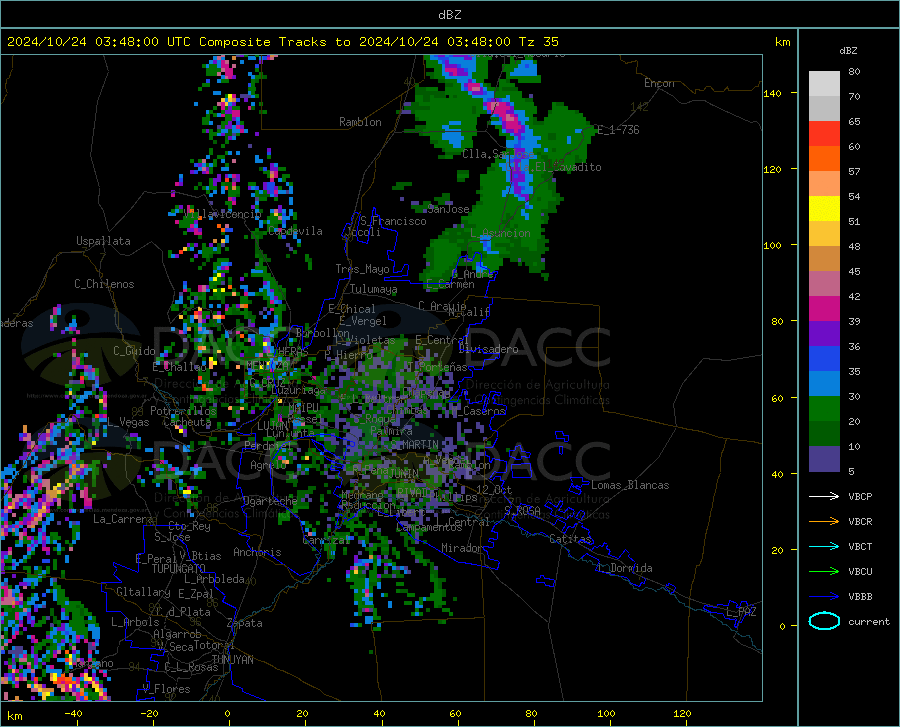The image size is (900, 727).
Task: Click the SanJose place label
Action: click(448, 209)
